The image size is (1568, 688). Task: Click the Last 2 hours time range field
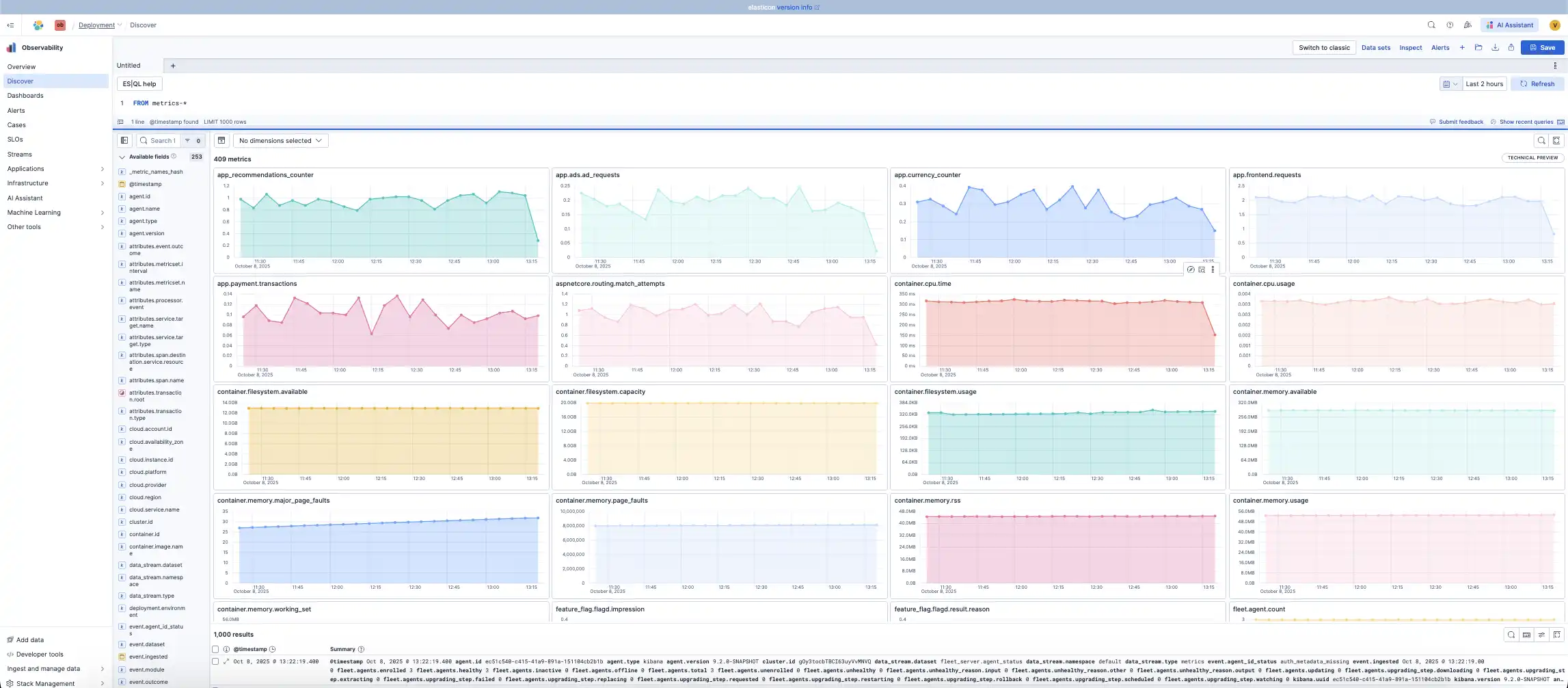1484,83
